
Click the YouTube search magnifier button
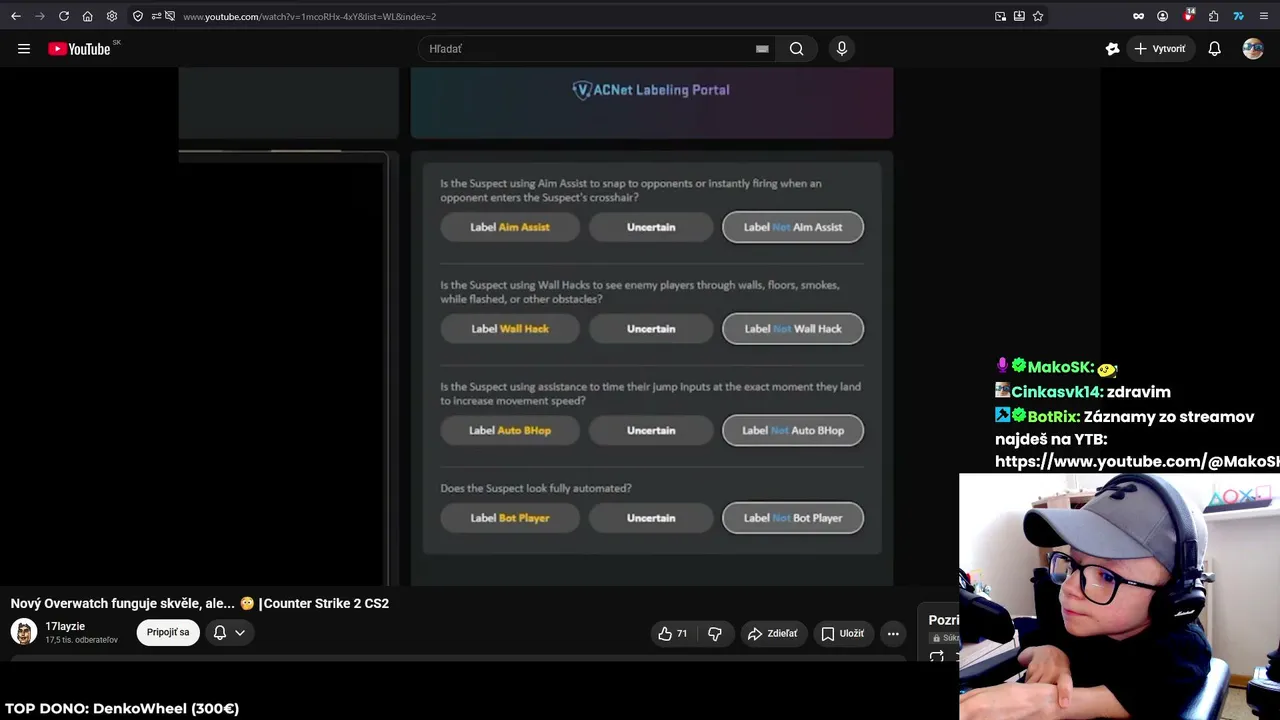796,49
